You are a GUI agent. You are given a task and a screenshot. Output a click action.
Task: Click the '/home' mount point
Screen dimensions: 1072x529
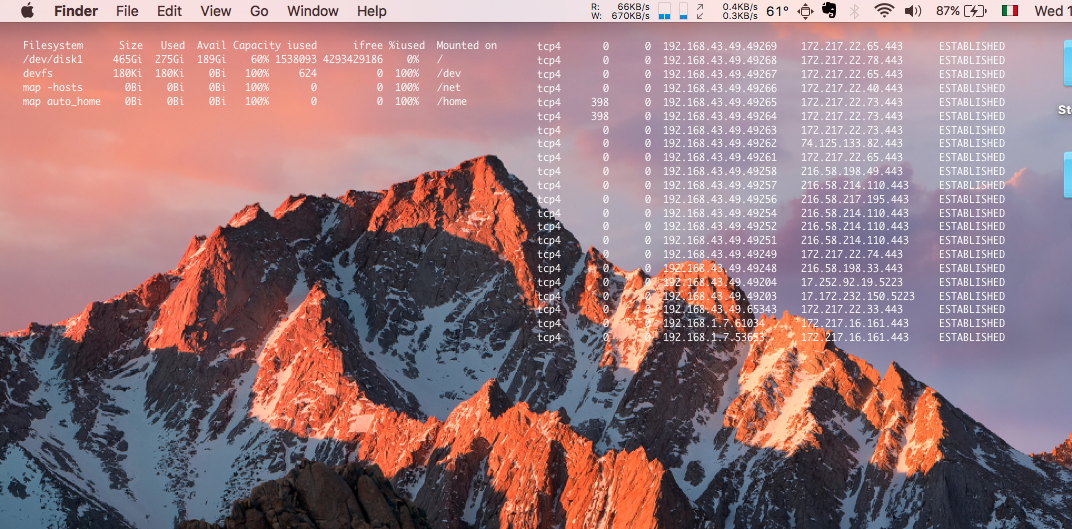pos(451,101)
